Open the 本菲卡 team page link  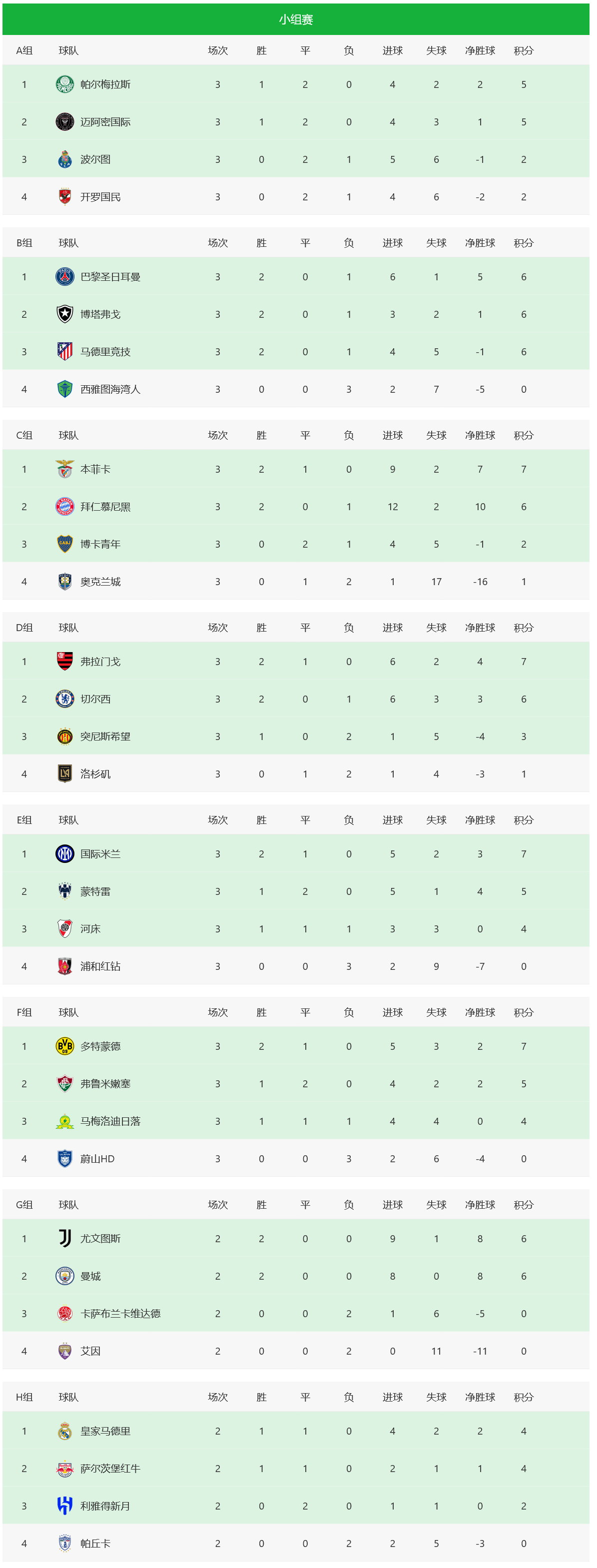[95, 469]
